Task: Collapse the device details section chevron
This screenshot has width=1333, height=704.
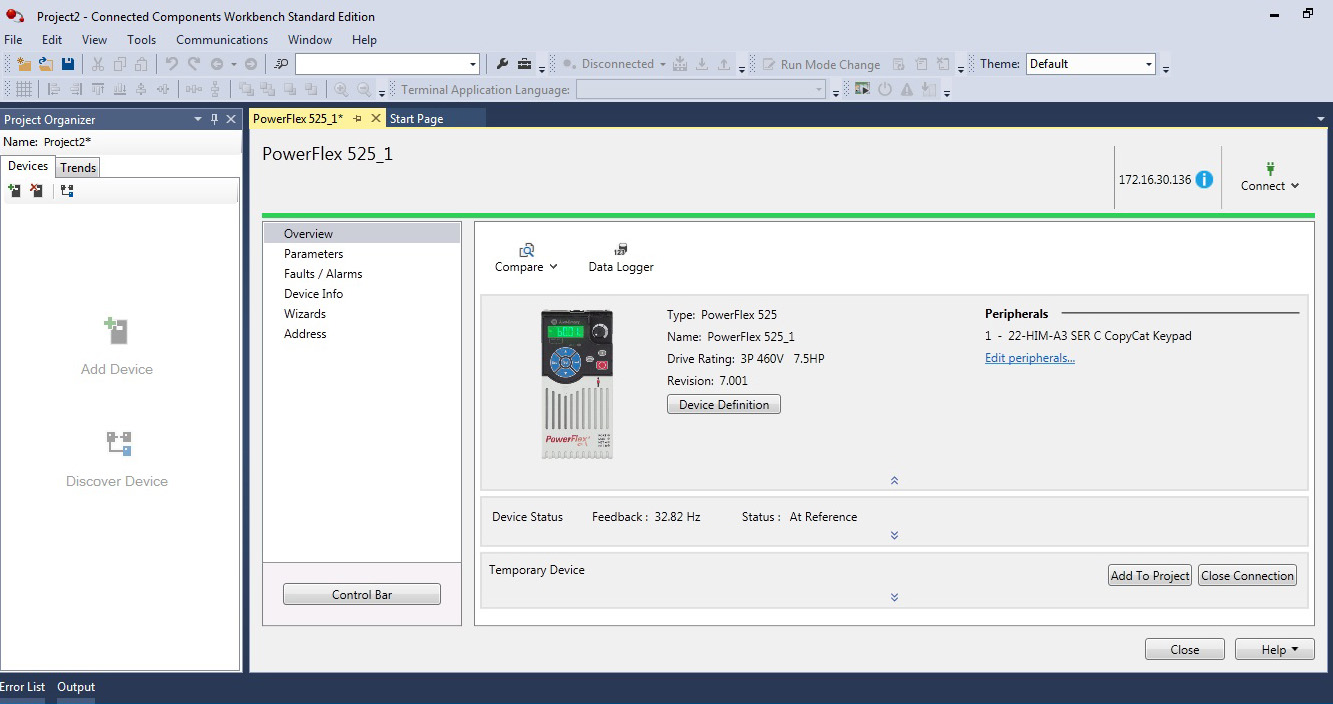Action: tap(894, 480)
